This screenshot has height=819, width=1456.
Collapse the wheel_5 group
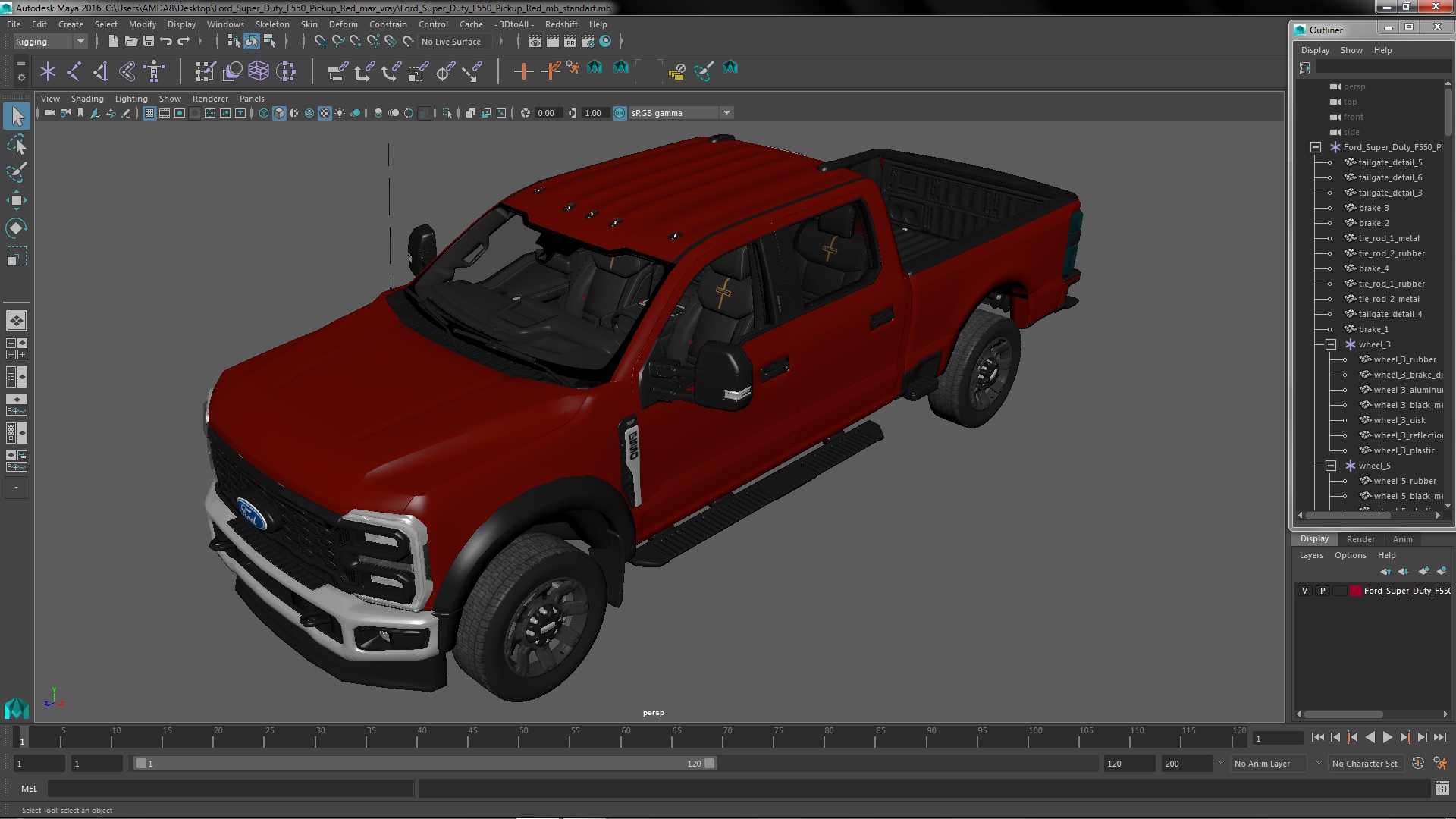pyautogui.click(x=1331, y=466)
